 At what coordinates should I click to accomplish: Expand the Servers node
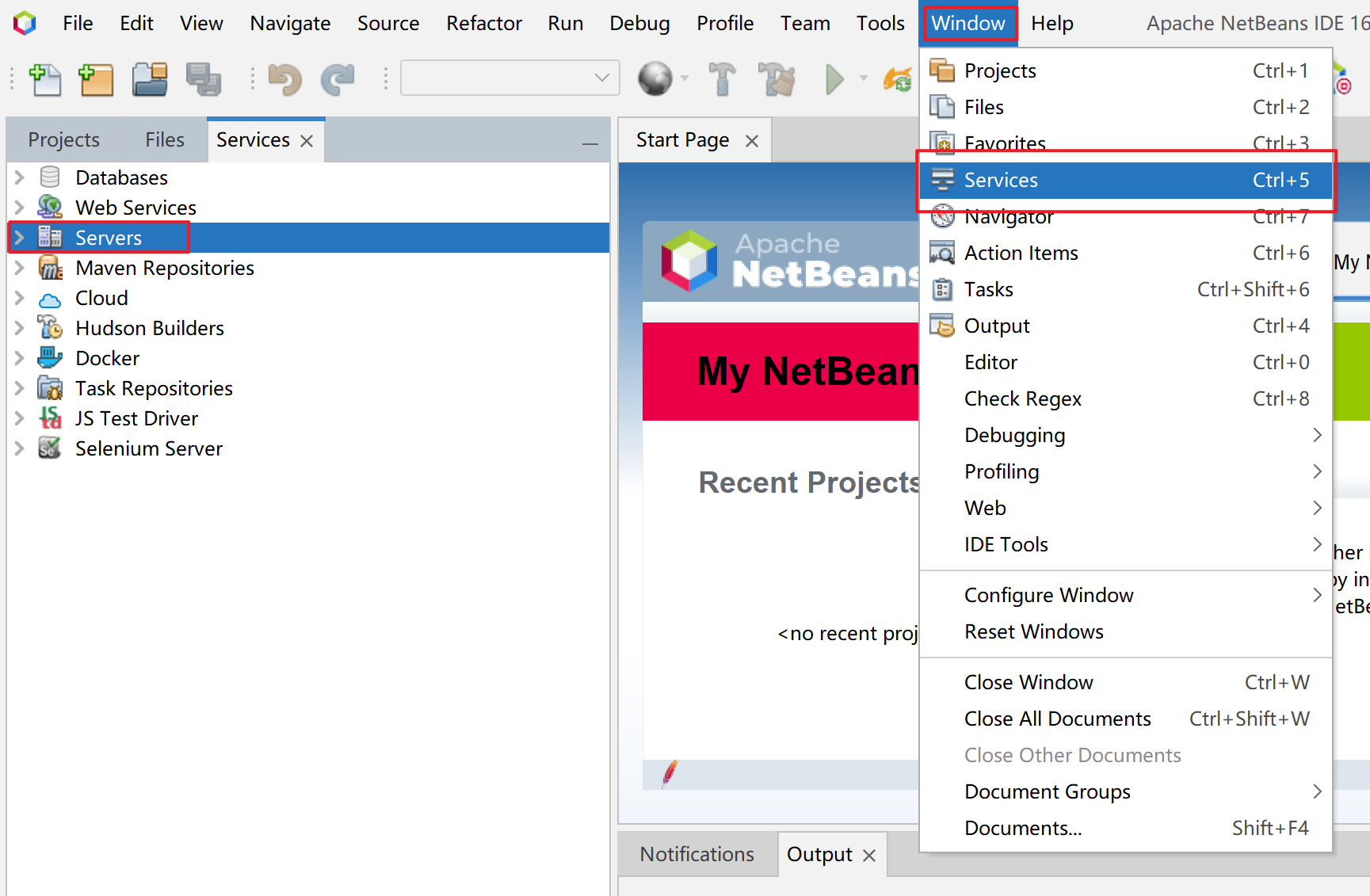click(x=20, y=237)
